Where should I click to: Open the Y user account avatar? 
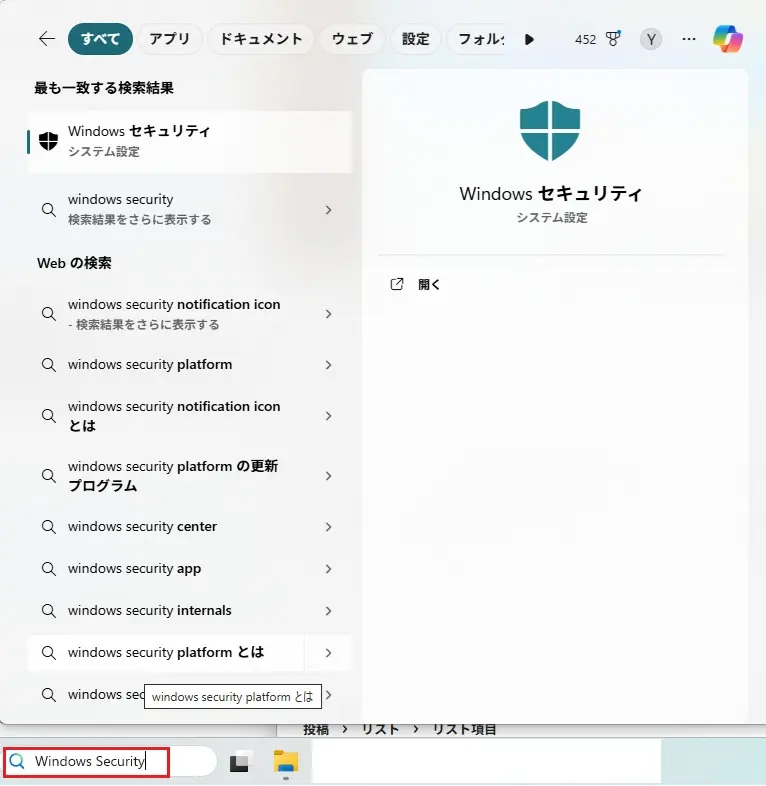651,39
